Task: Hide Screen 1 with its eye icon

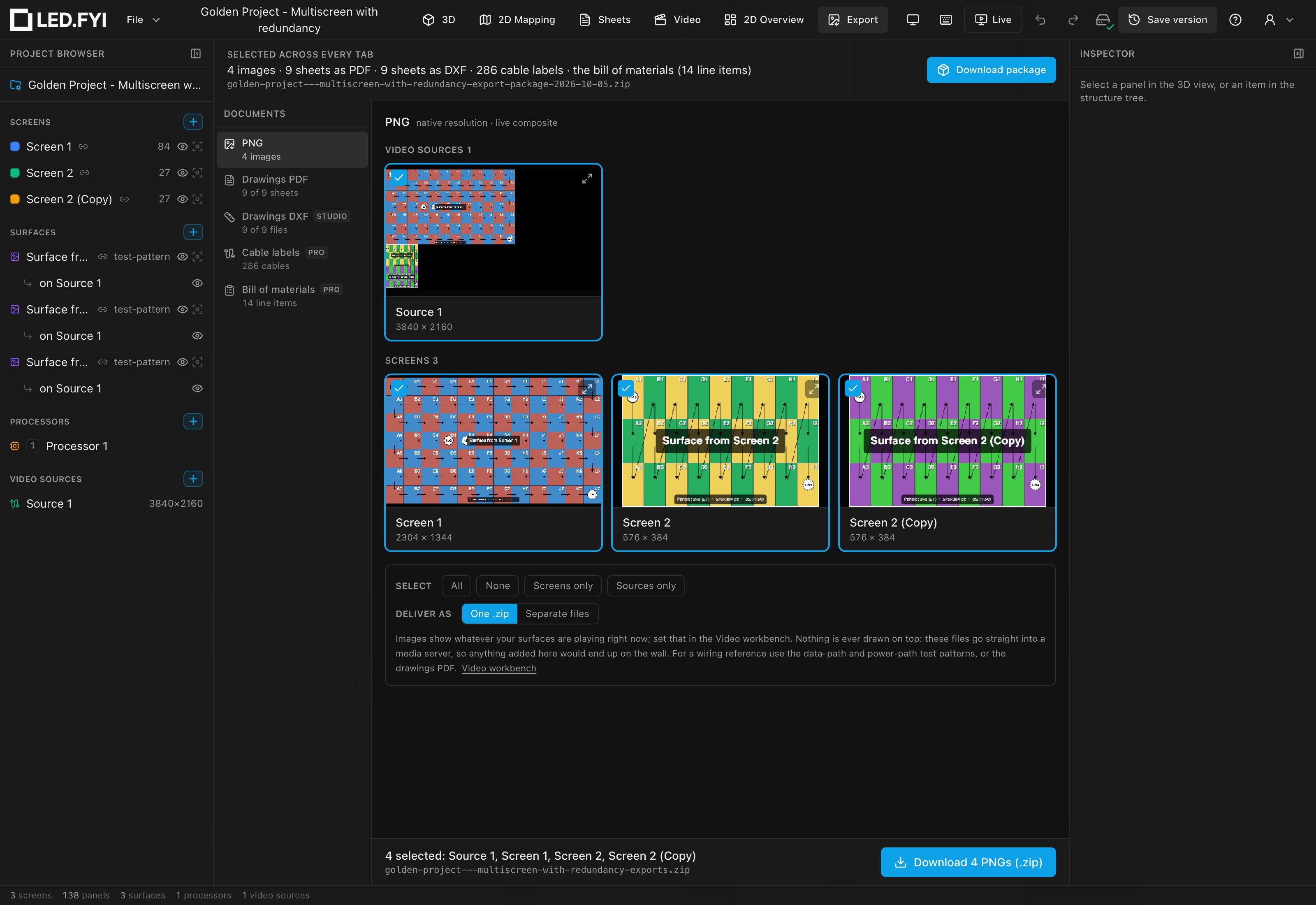Action: [x=182, y=146]
